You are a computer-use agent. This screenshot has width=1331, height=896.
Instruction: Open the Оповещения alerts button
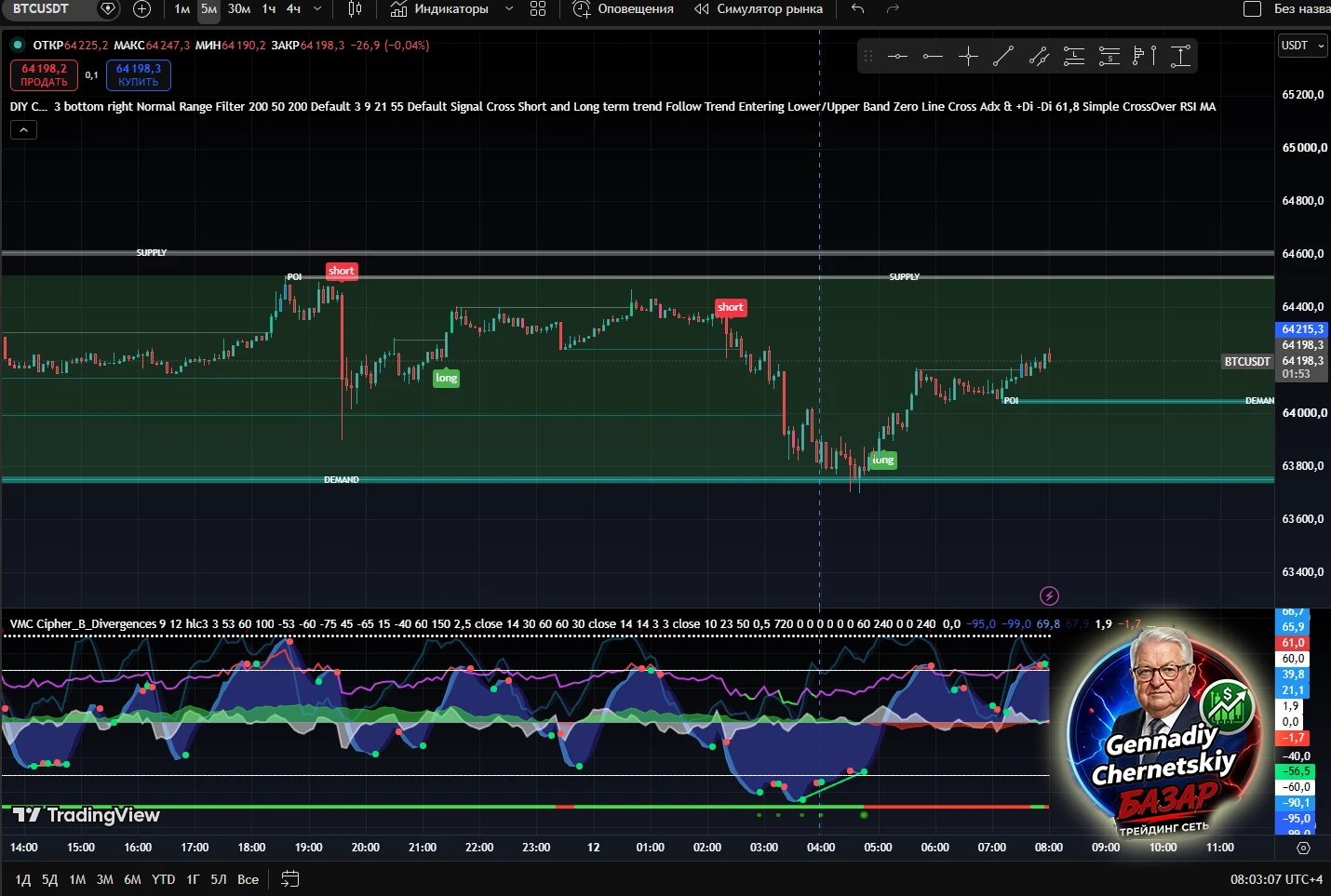tap(623, 9)
